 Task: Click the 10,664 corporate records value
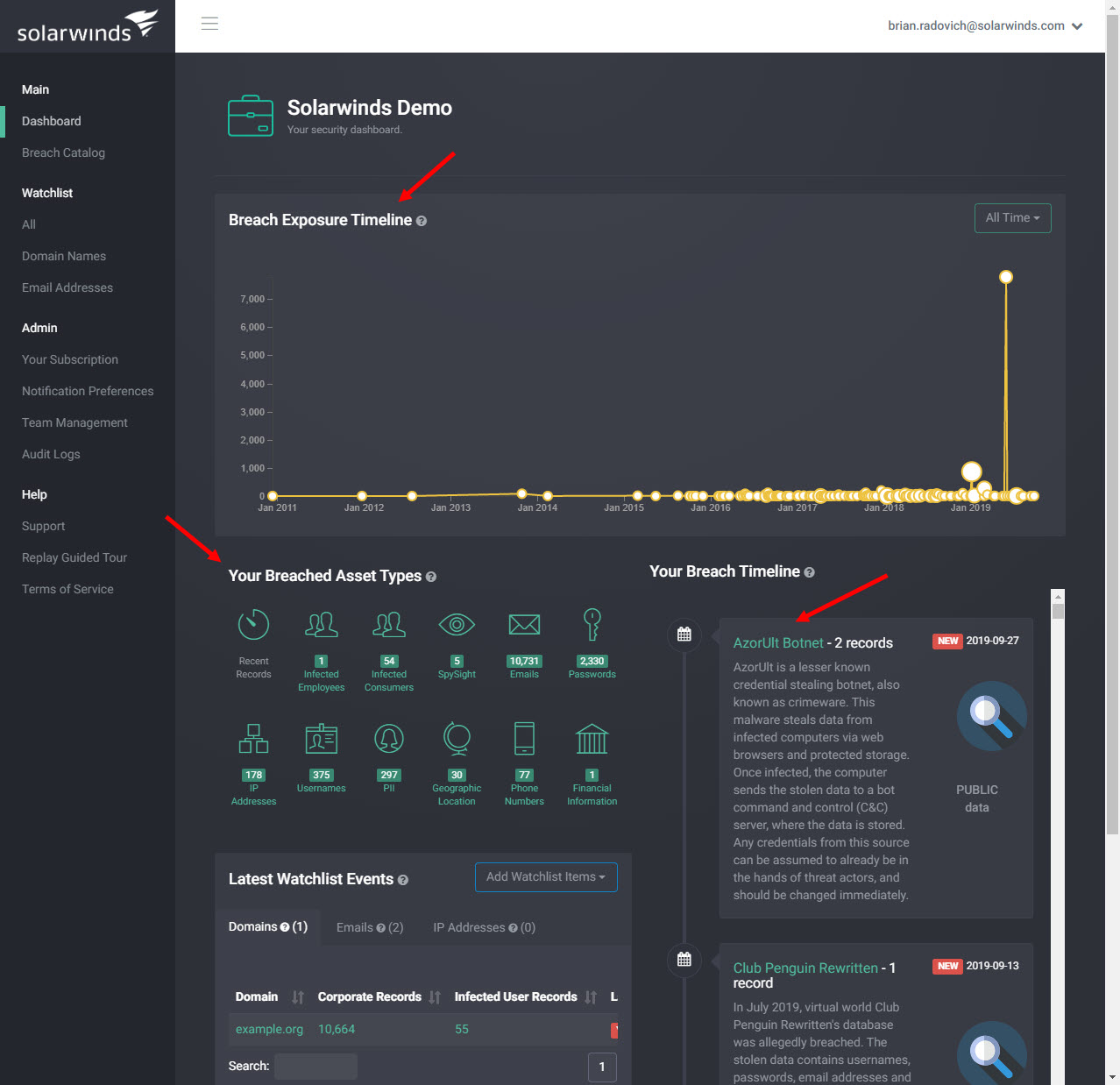point(337,1030)
